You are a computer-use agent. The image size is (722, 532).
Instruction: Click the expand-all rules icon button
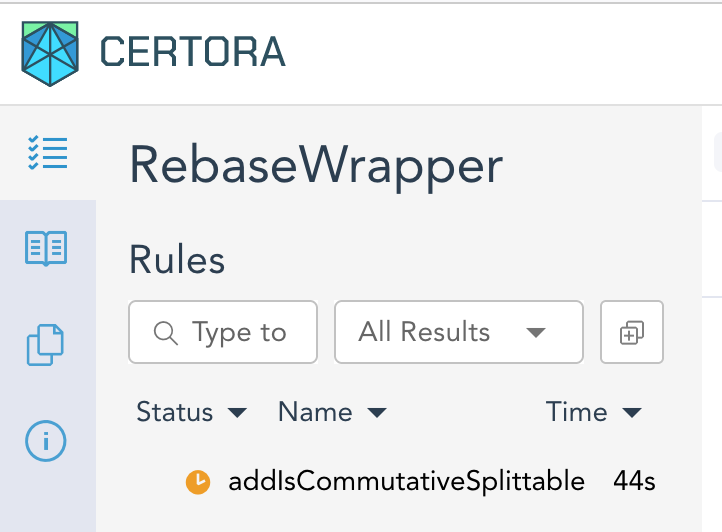pos(631,332)
